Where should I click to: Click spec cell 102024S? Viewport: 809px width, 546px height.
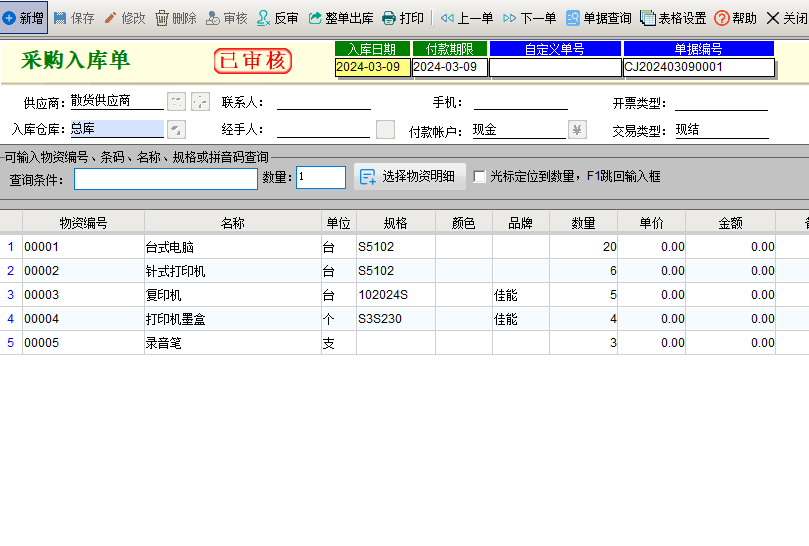pyautogui.click(x=396, y=295)
